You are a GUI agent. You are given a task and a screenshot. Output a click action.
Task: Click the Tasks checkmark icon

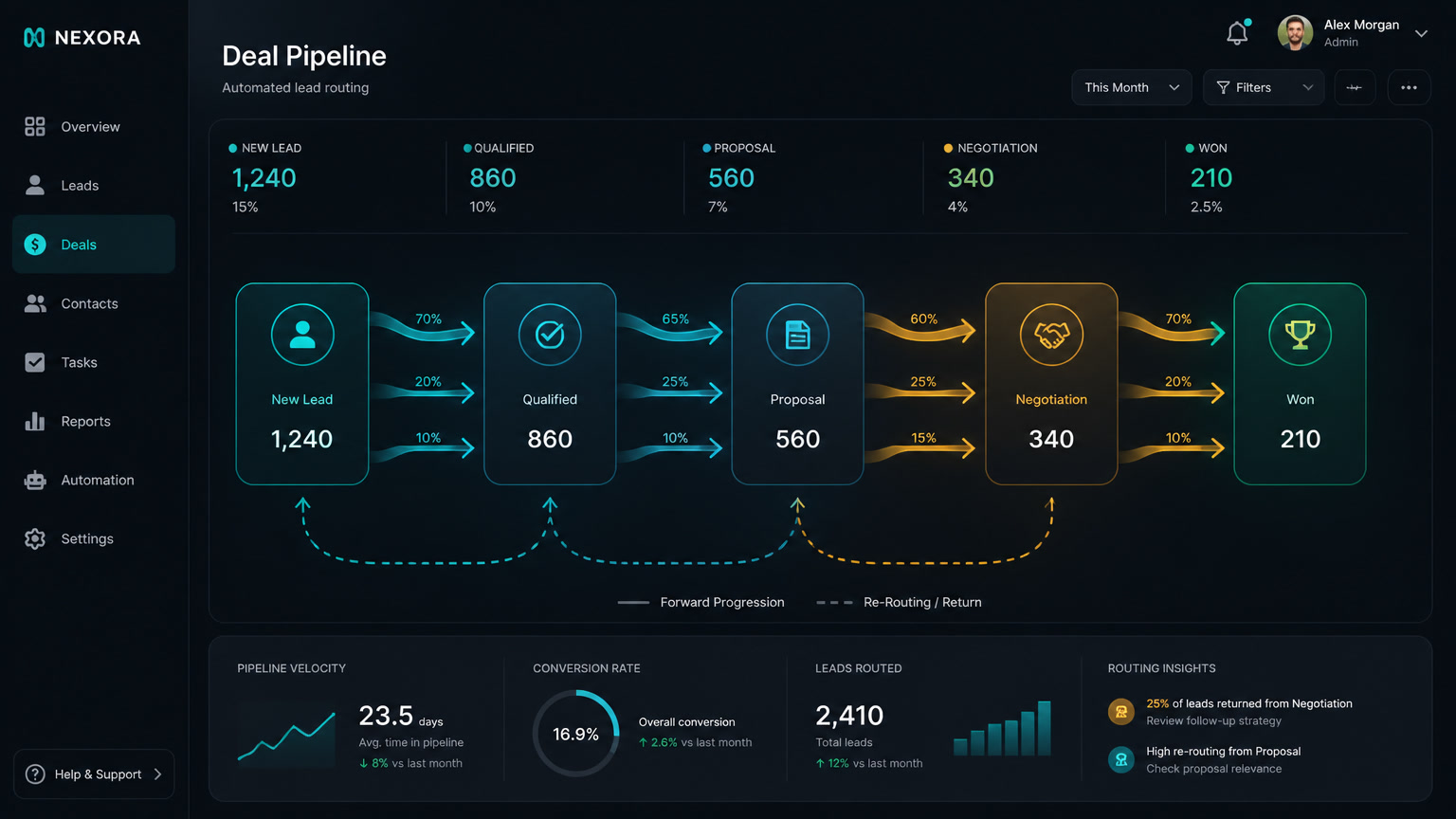click(35, 362)
